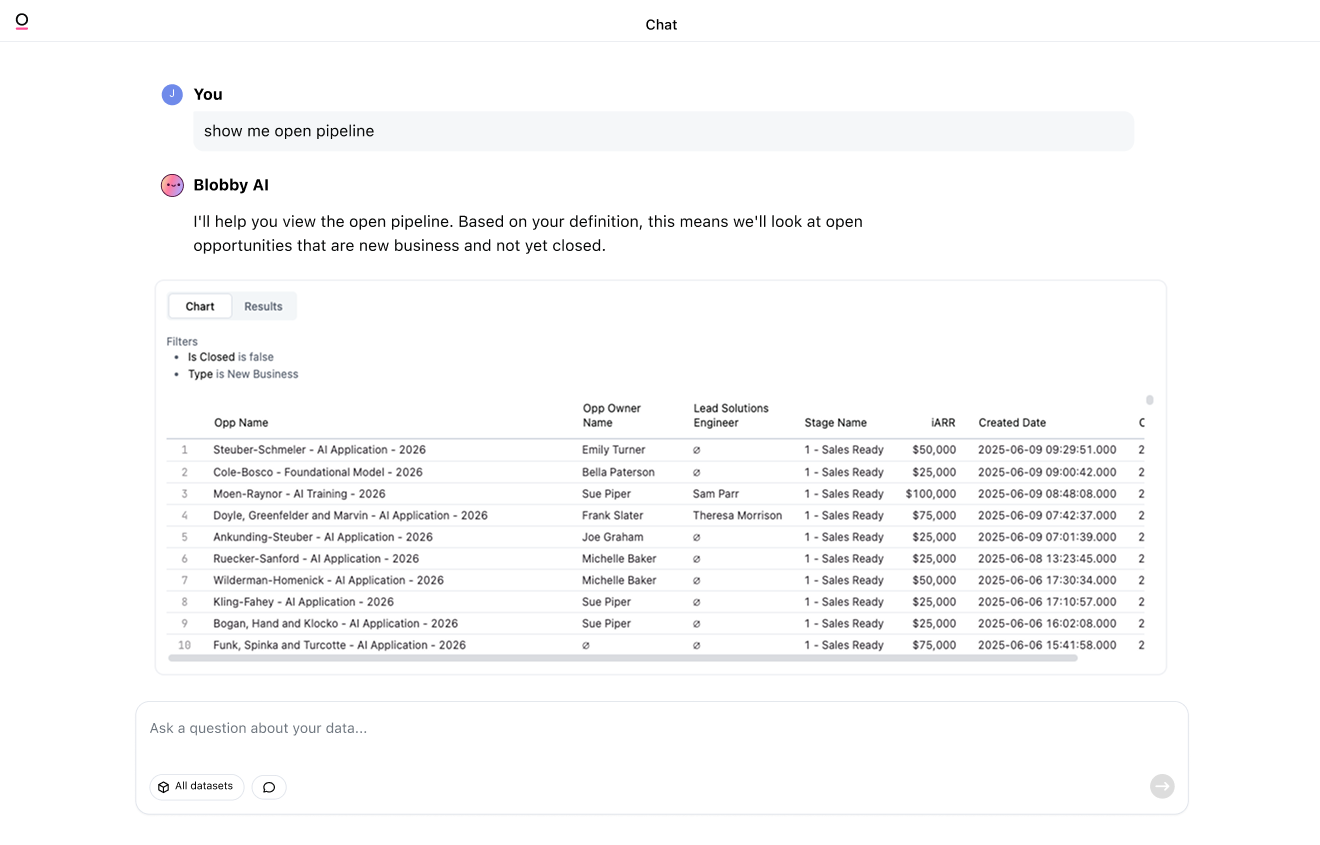
Task: Type in Ask a question about your data field
Action: tap(660, 728)
